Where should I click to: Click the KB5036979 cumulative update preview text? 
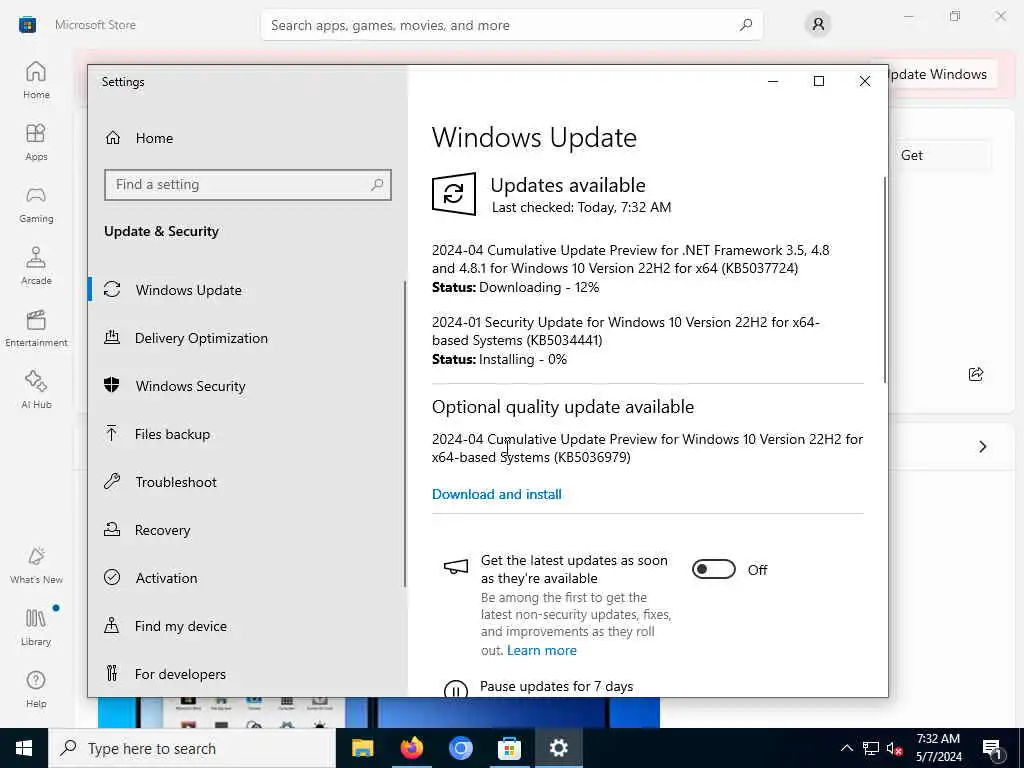(647, 448)
